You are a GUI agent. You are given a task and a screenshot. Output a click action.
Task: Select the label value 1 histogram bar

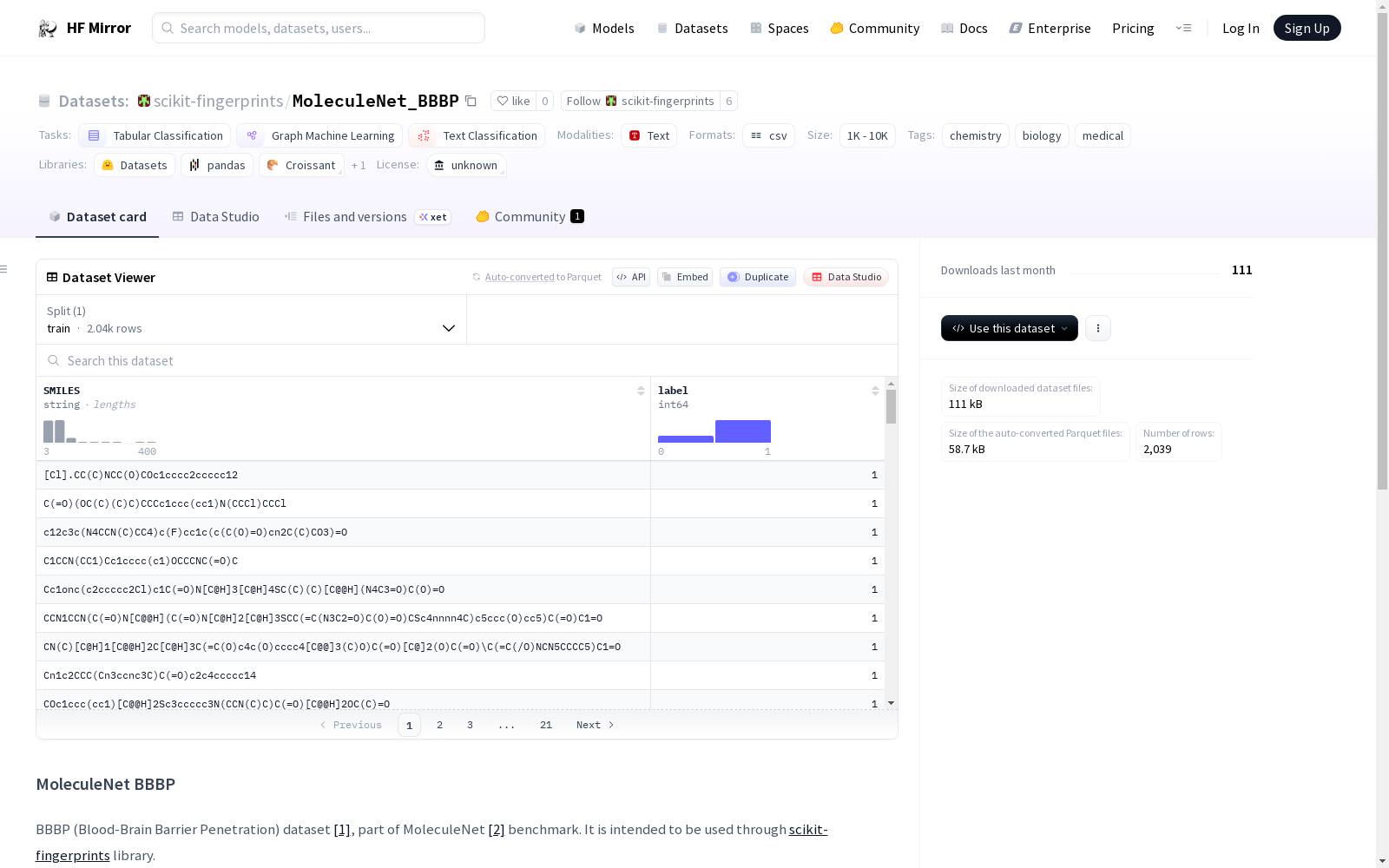(743, 431)
